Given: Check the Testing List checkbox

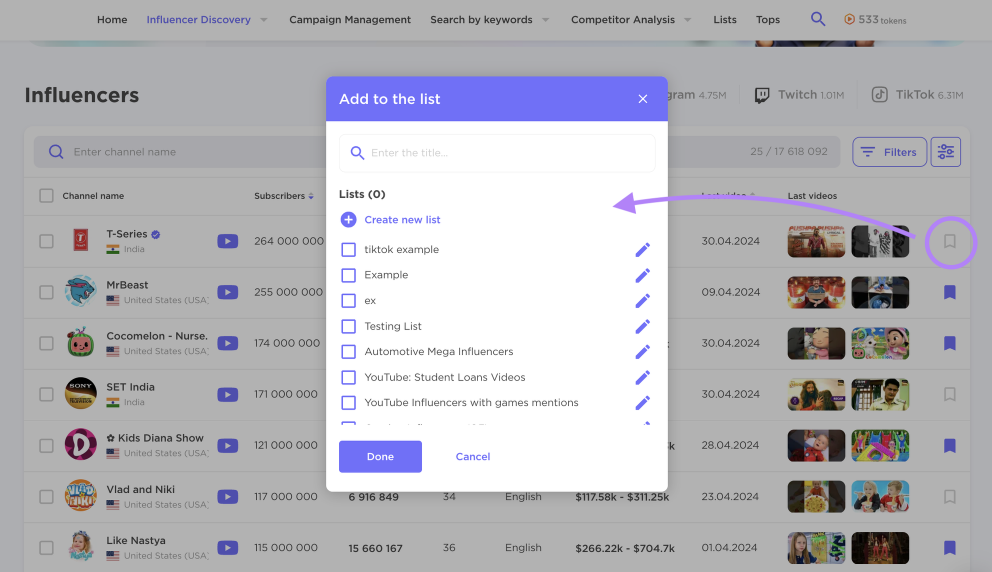Looking at the screenshot, I should pyautogui.click(x=349, y=326).
